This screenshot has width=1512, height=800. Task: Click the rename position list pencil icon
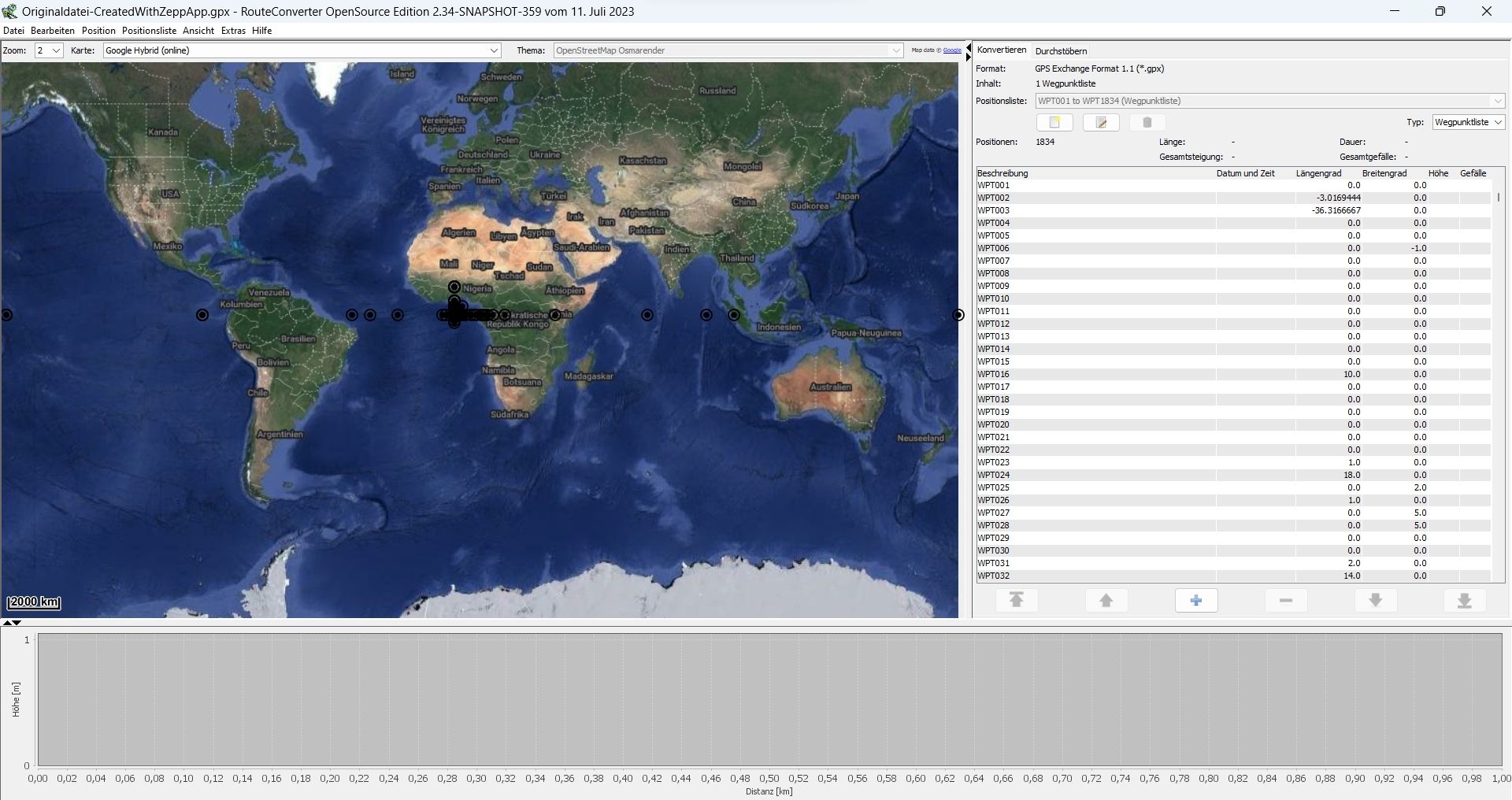pos(1101,123)
